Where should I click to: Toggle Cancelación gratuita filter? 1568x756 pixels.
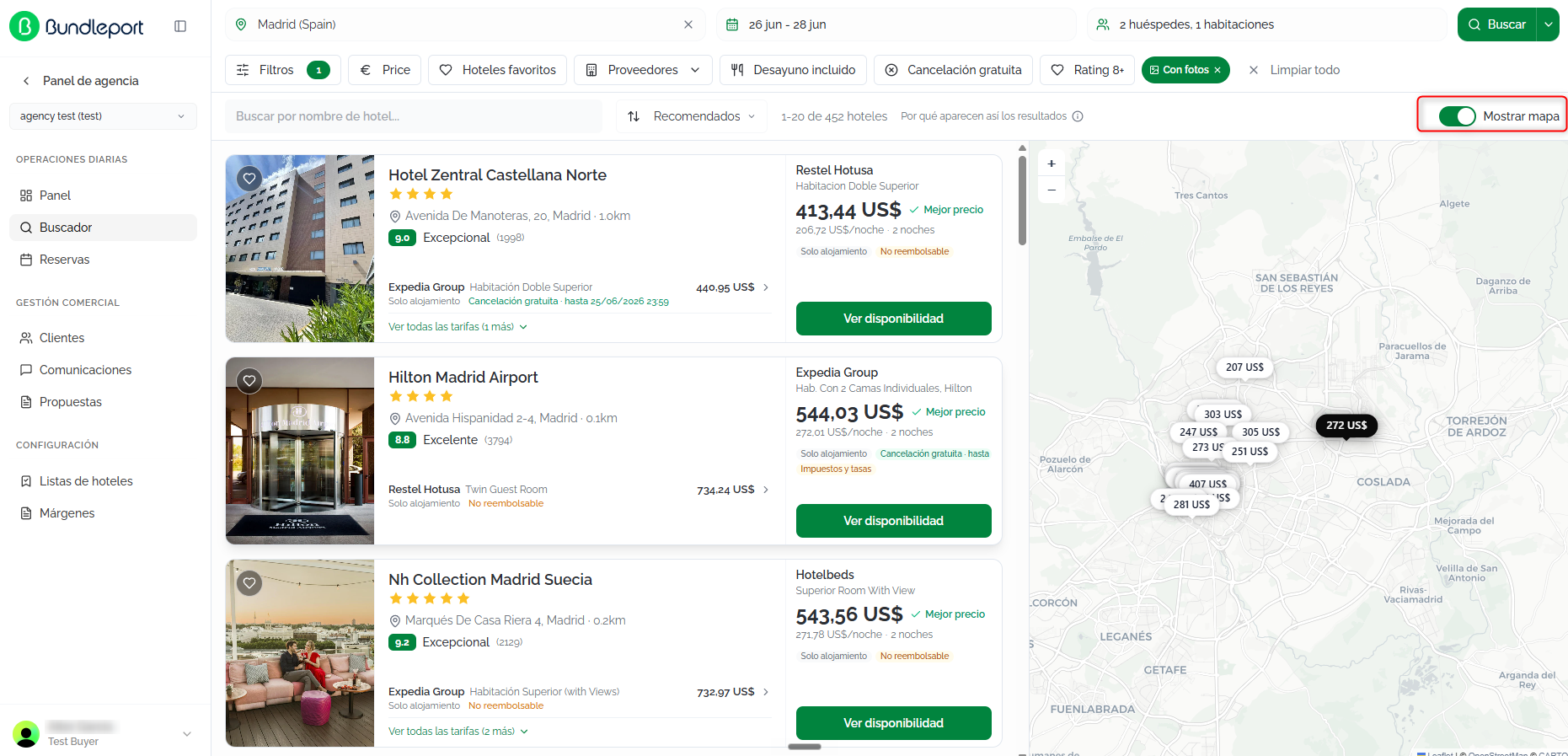[953, 70]
